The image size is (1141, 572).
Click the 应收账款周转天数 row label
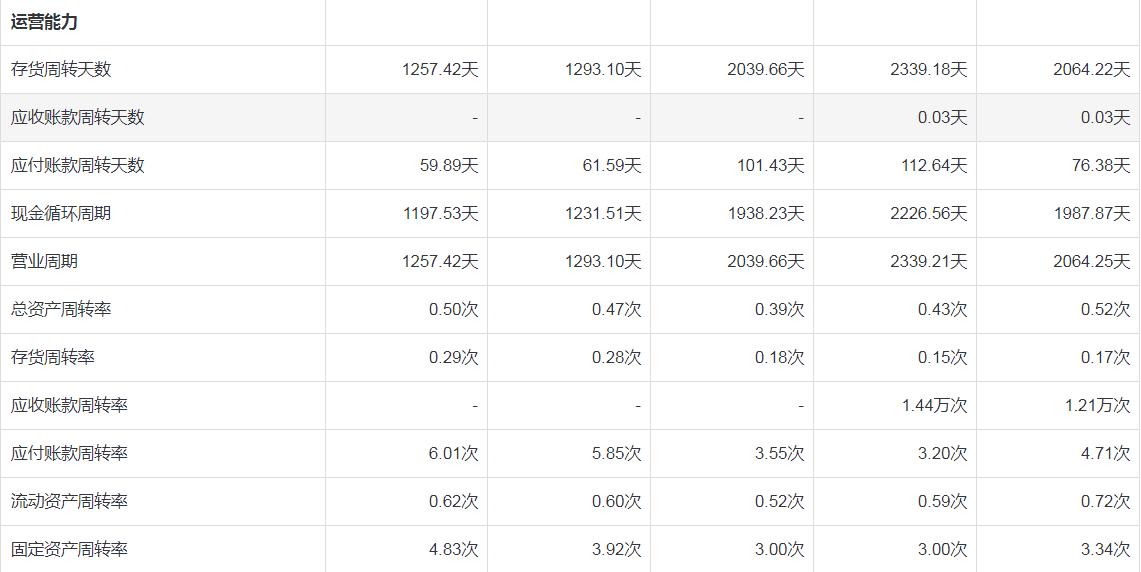[78, 117]
